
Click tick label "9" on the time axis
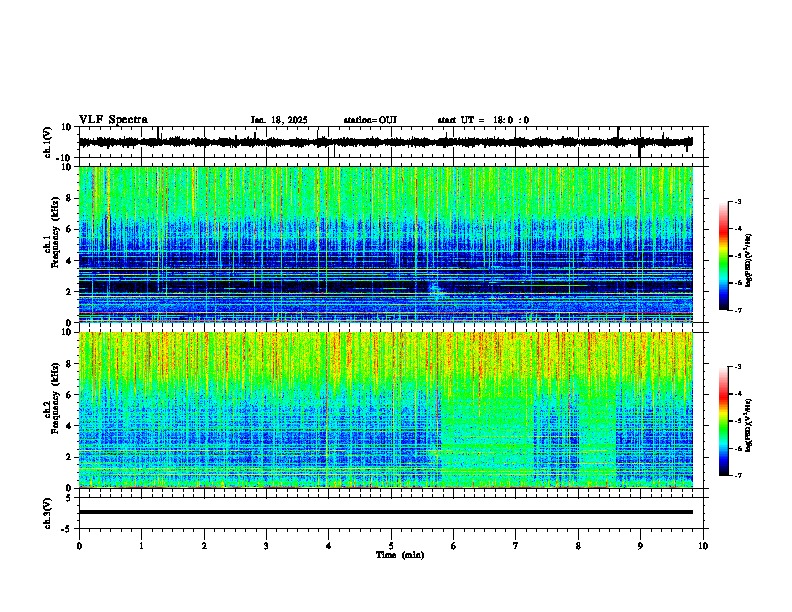640,546
